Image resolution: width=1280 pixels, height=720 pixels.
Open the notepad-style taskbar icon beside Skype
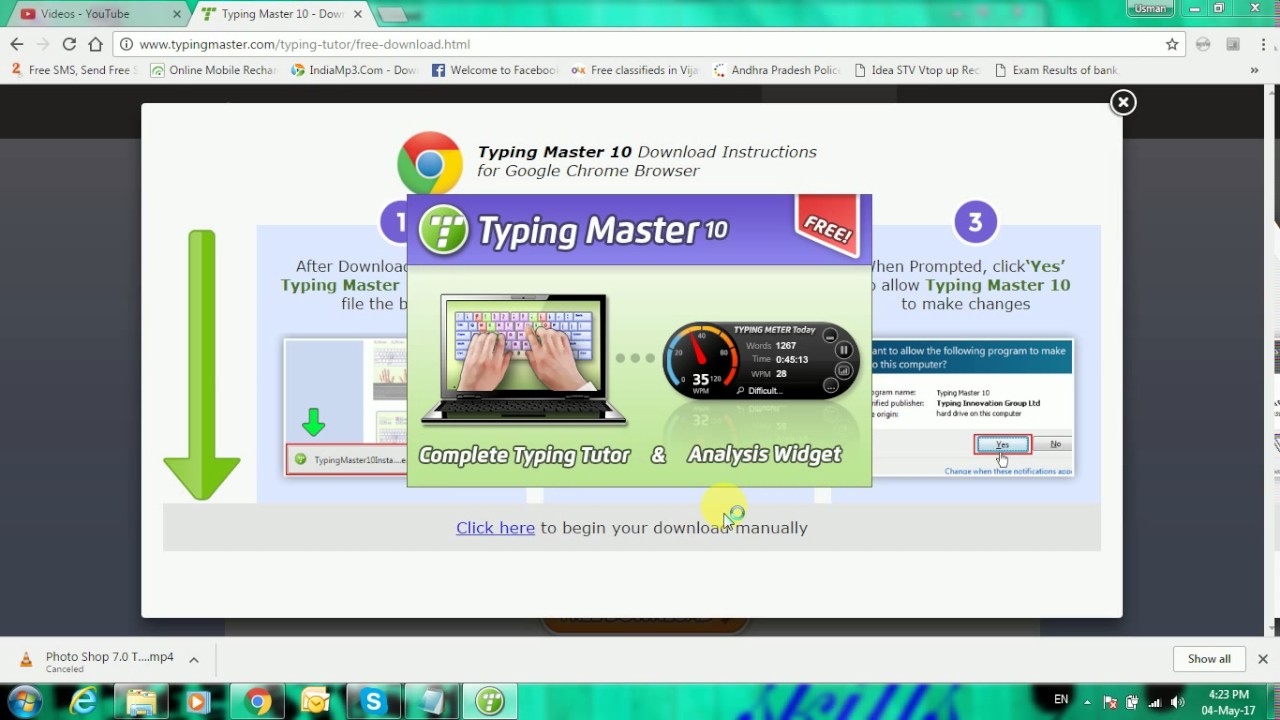(431, 702)
